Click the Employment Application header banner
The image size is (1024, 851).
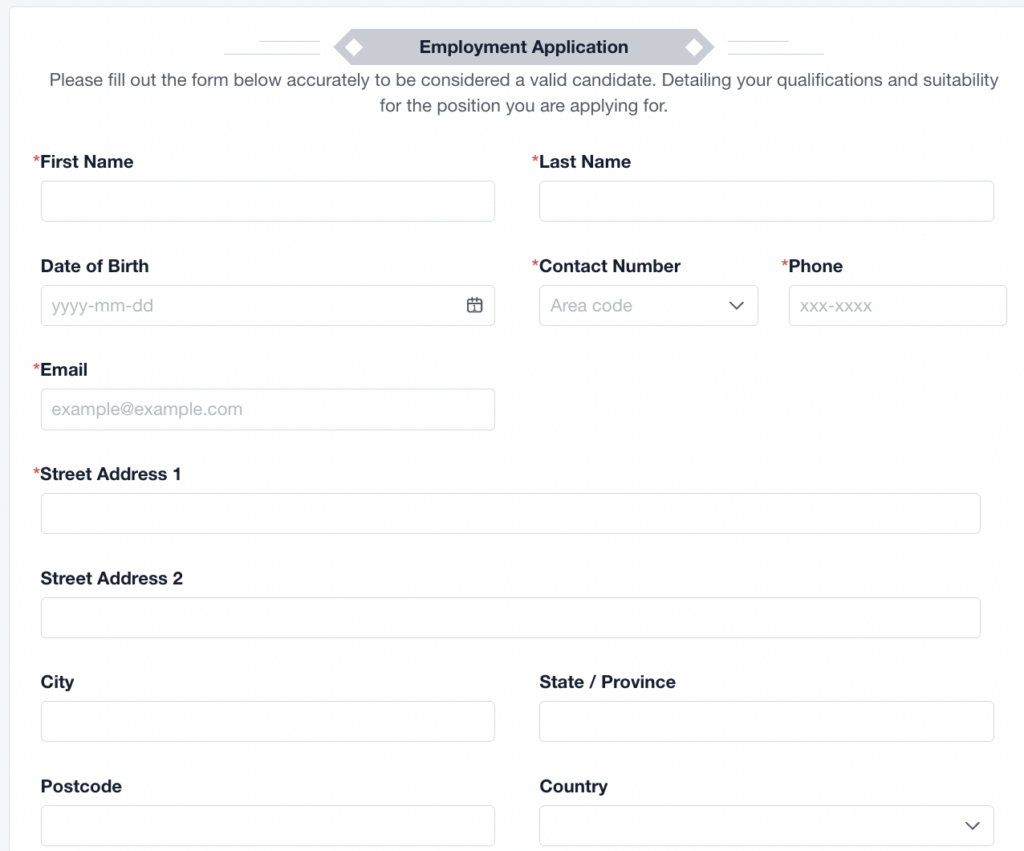pyautogui.click(x=524, y=47)
